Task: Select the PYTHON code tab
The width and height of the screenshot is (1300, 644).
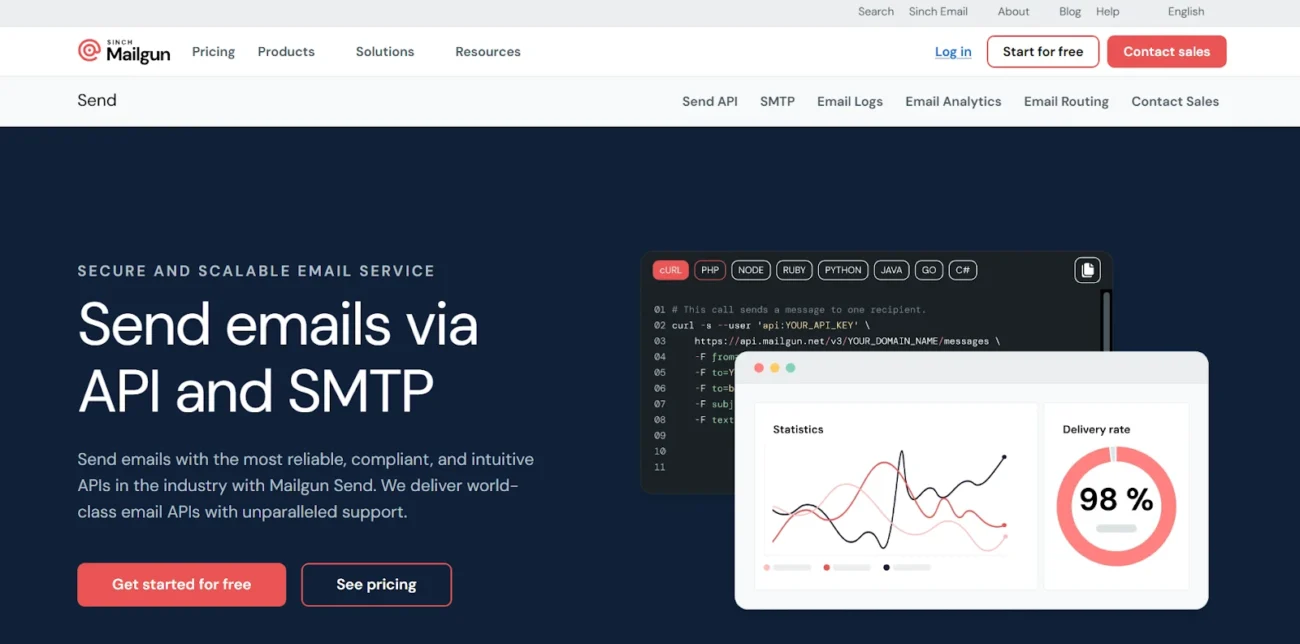Action: 843,270
